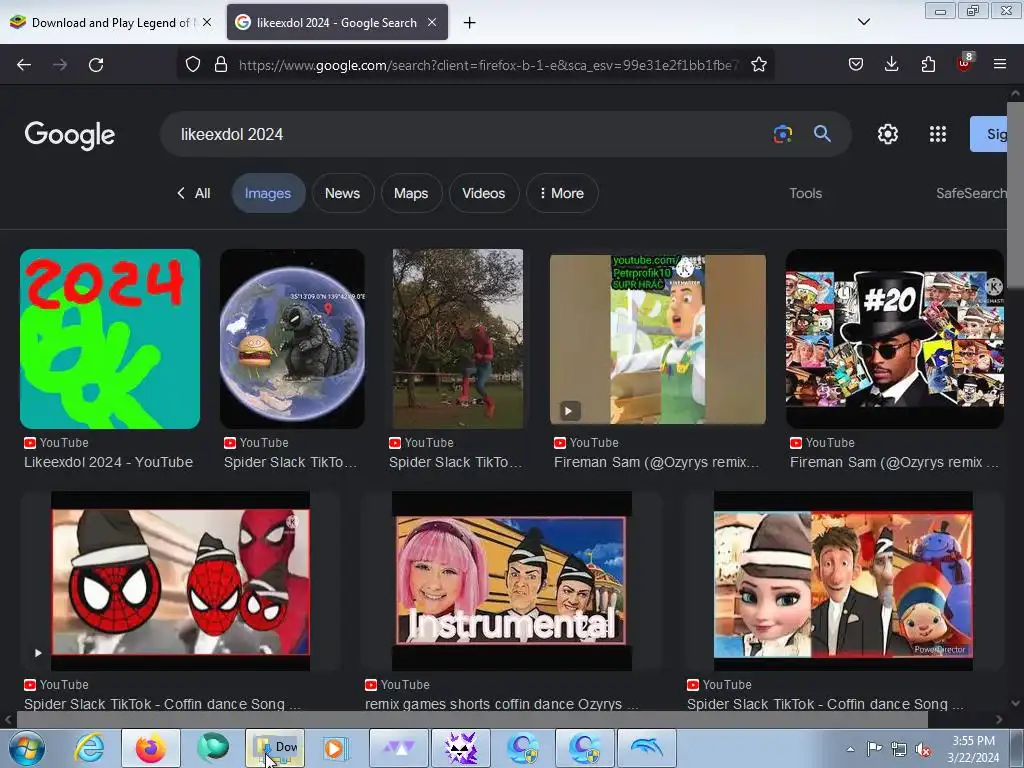Click the Google logo
Image resolution: width=1024 pixels, height=768 pixels.
70,135
